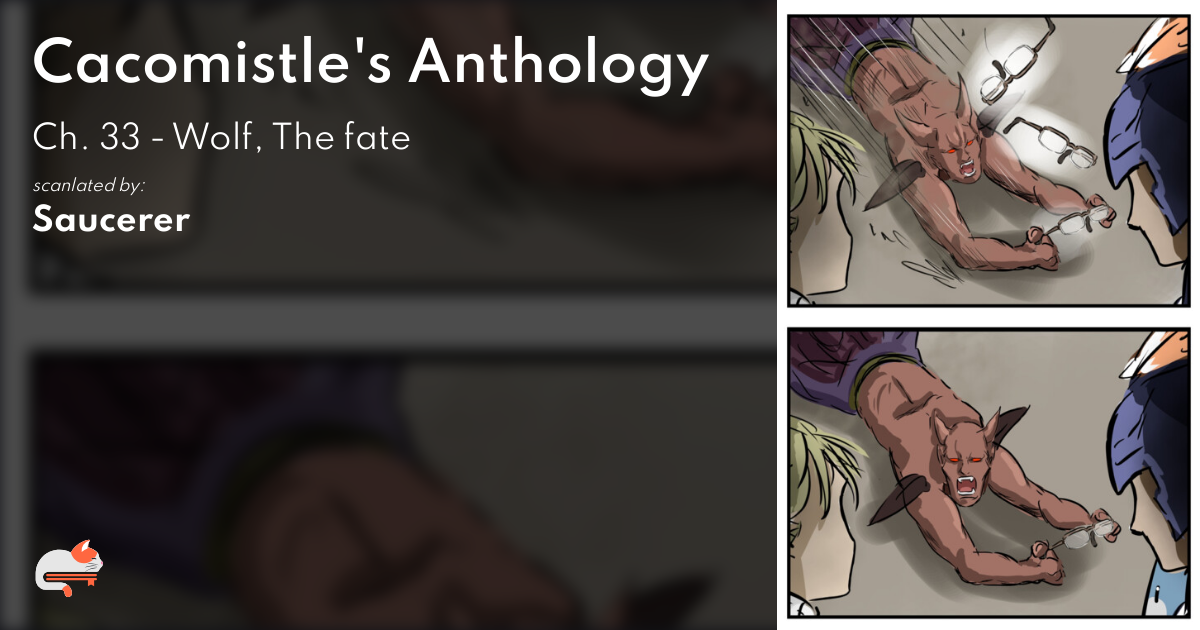The width and height of the screenshot is (1200, 630).
Task: Open the top comic panel preview
Action: pos(989,160)
